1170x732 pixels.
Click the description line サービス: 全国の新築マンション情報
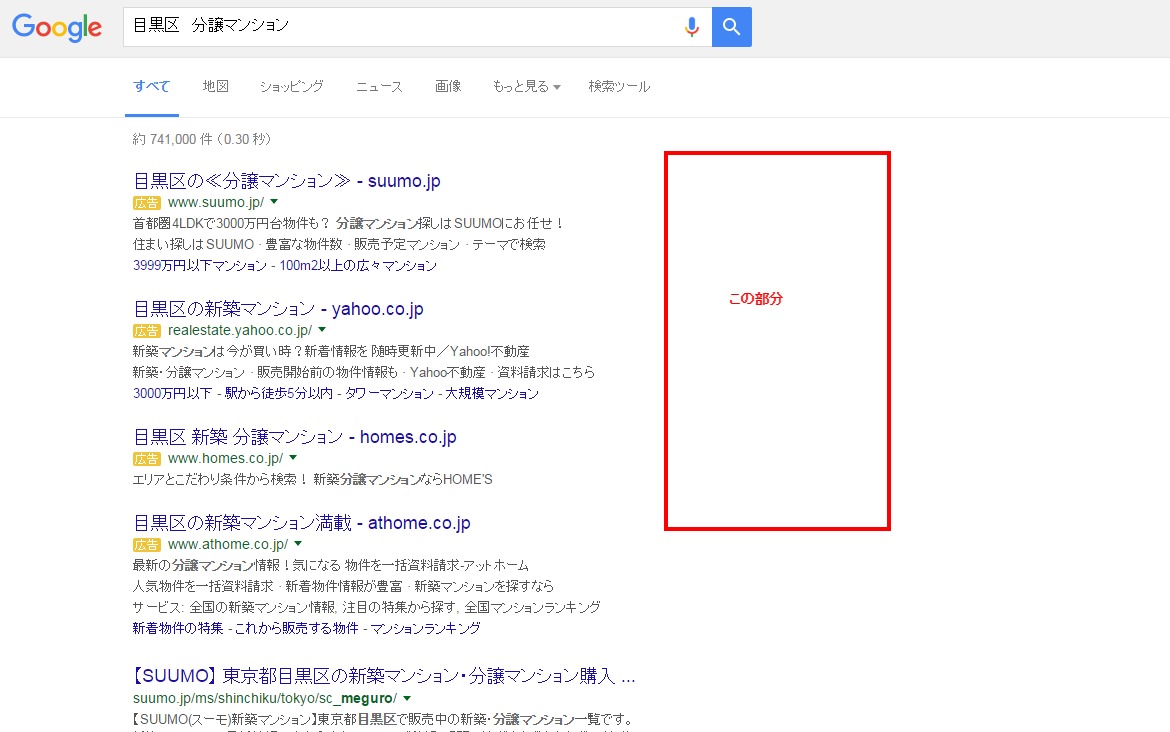[x=366, y=607]
